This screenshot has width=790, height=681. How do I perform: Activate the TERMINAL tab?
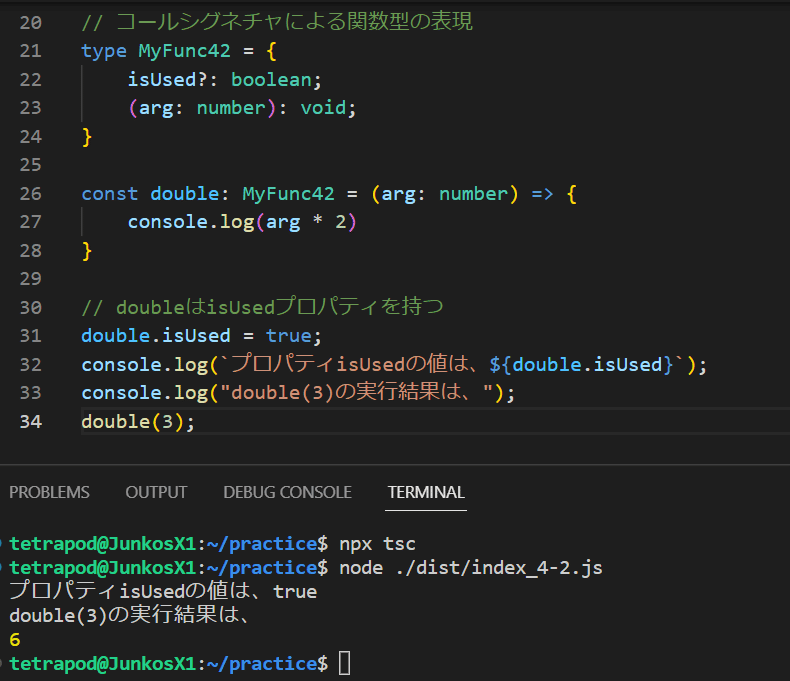click(426, 492)
